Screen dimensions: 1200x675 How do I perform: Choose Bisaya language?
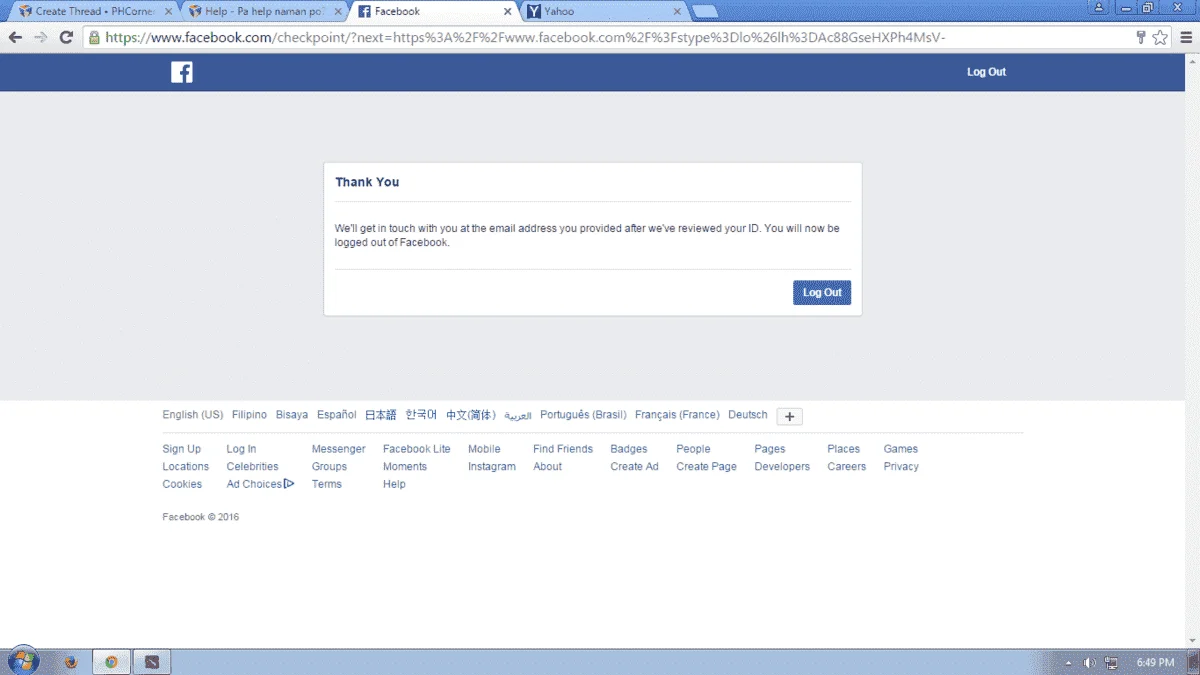coord(292,415)
